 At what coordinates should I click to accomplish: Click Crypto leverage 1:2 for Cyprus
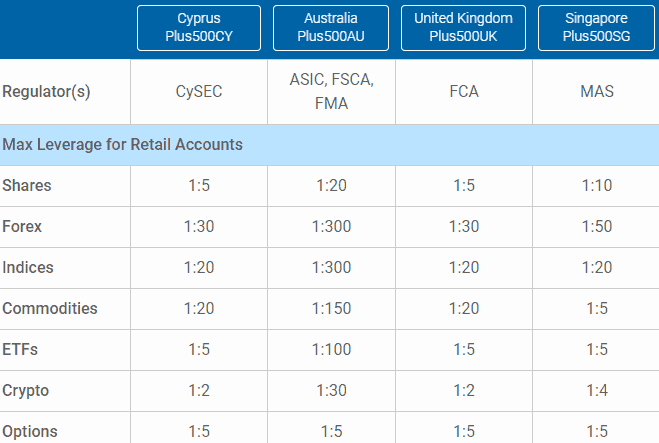click(x=199, y=390)
